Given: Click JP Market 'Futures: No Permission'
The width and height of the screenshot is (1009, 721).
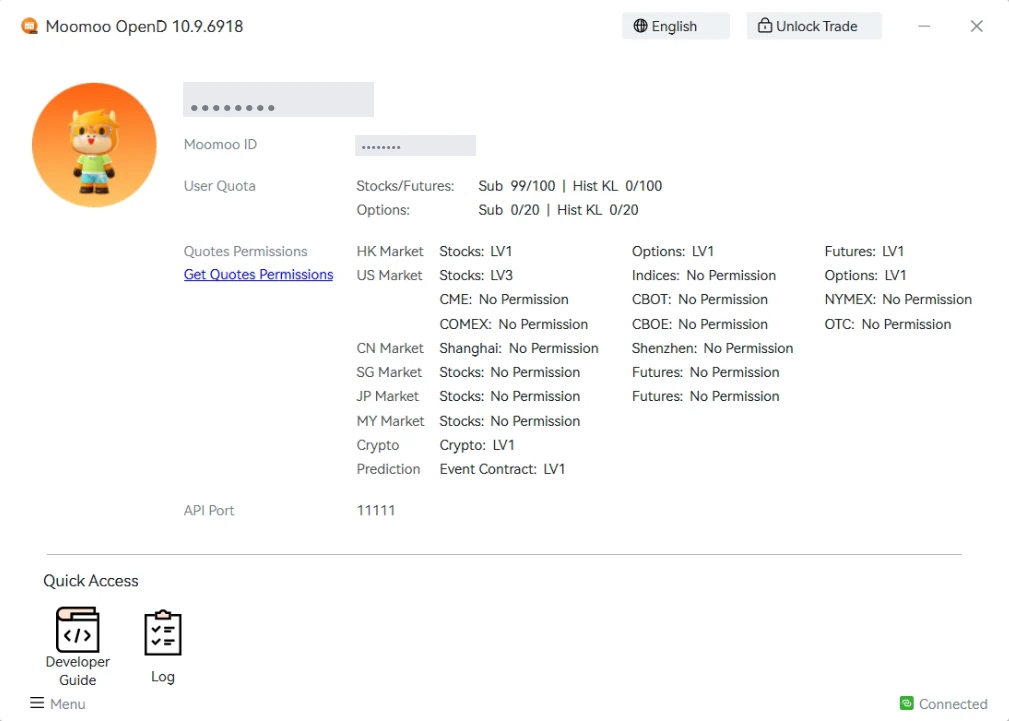Looking at the screenshot, I should [705, 397].
